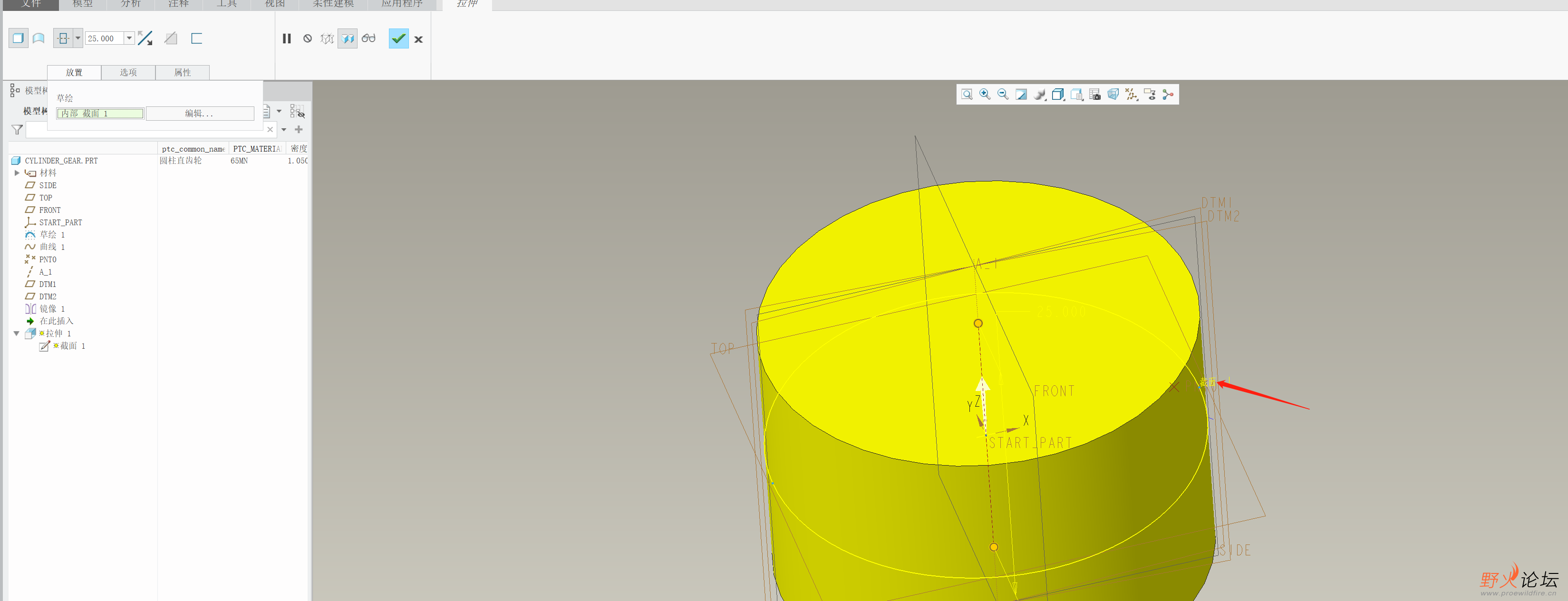Click the refit zoom icon
The width and height of the screenshot is (1568, 601).
(967, 94)
